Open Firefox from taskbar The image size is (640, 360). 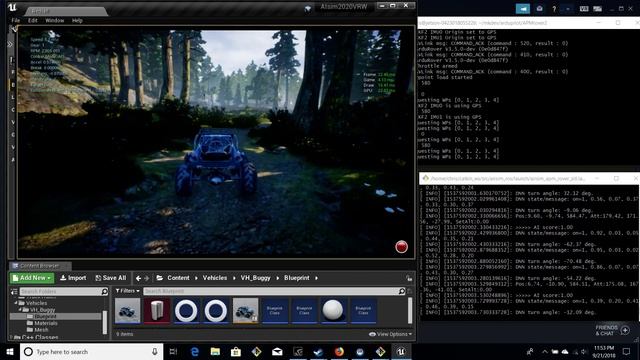coord(339,351)
